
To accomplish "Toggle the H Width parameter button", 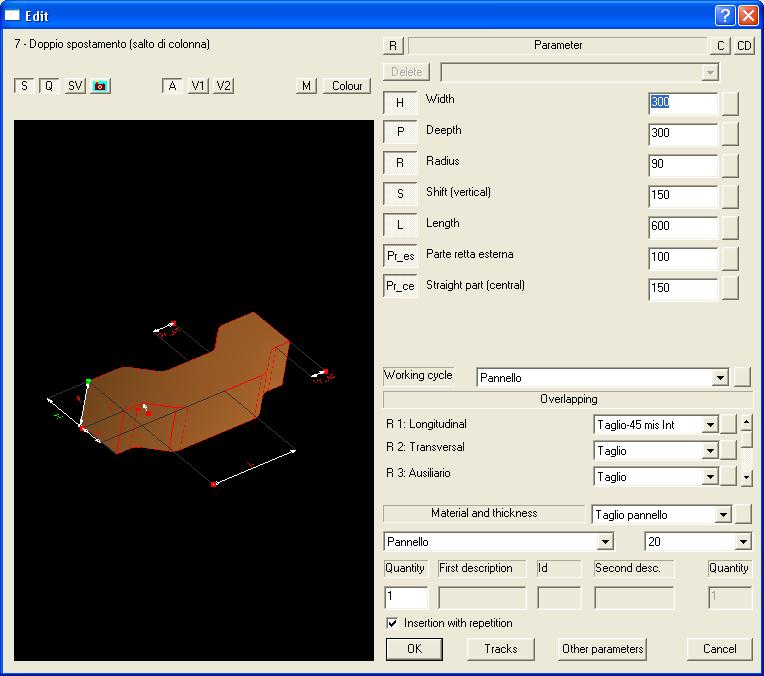I will 400,103.
